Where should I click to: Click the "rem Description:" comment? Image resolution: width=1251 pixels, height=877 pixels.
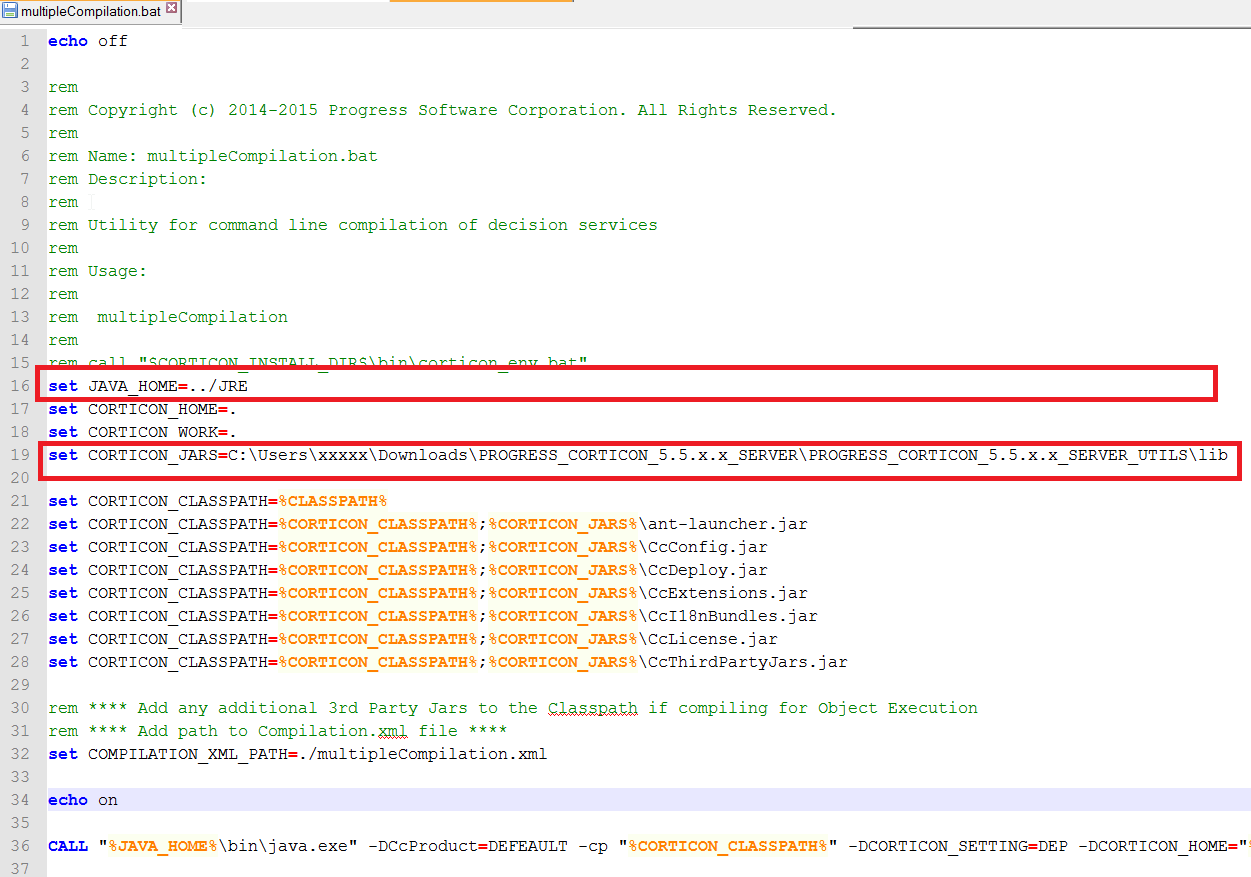point(128,179)
